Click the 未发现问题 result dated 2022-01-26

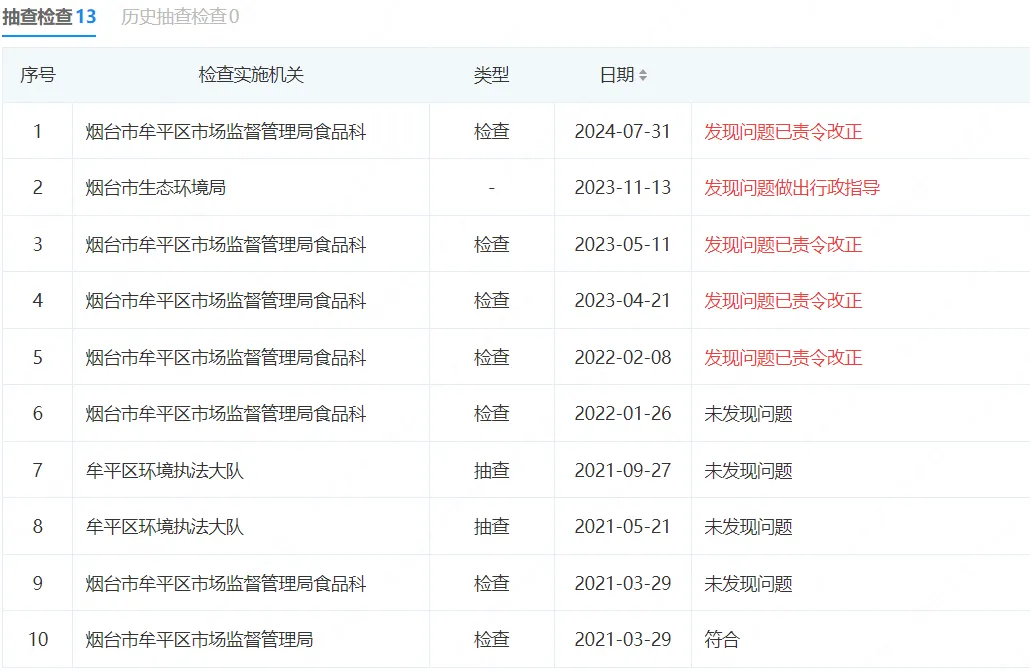tap(748, 414)
